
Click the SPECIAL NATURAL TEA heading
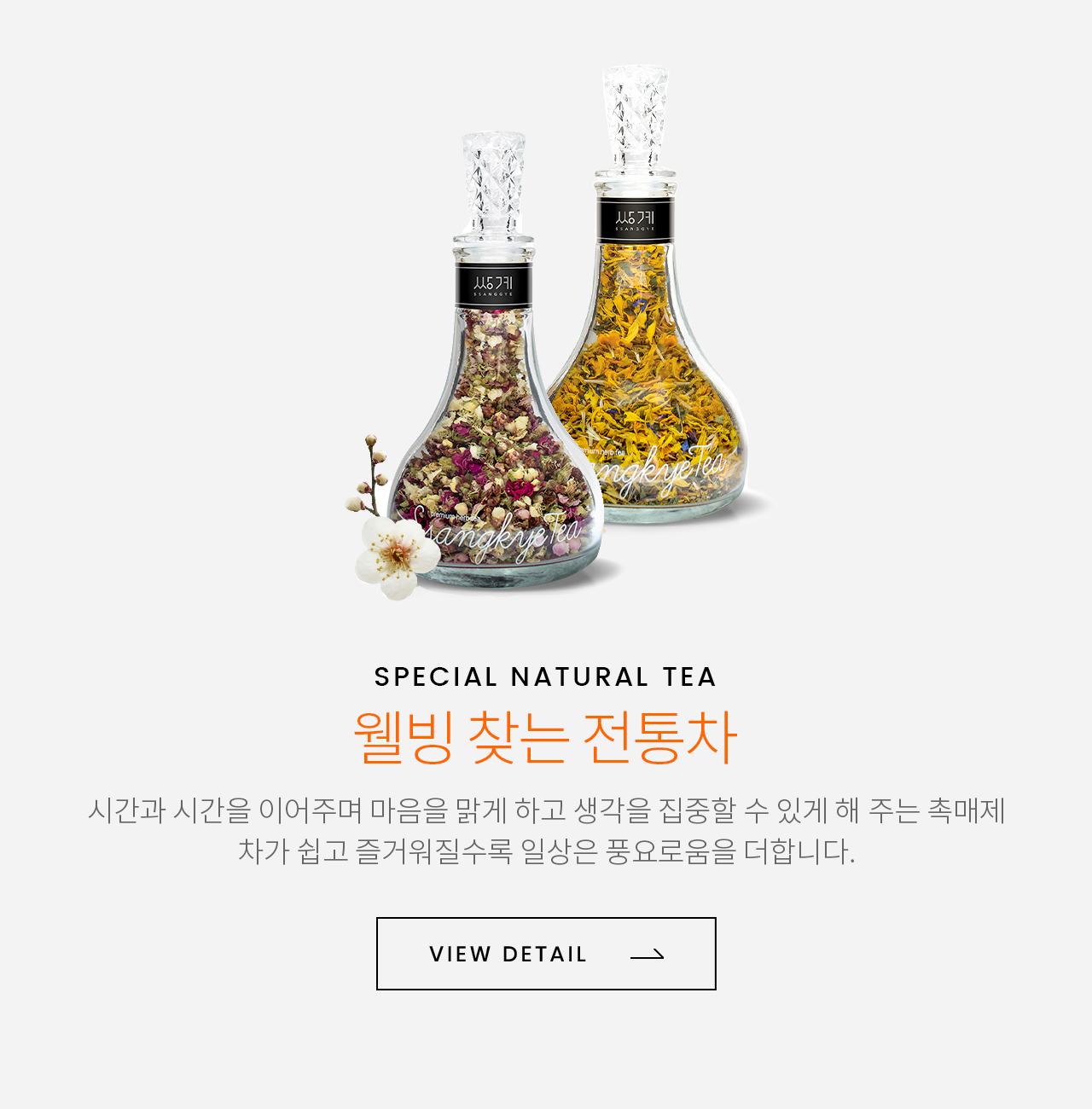point(546,676)
